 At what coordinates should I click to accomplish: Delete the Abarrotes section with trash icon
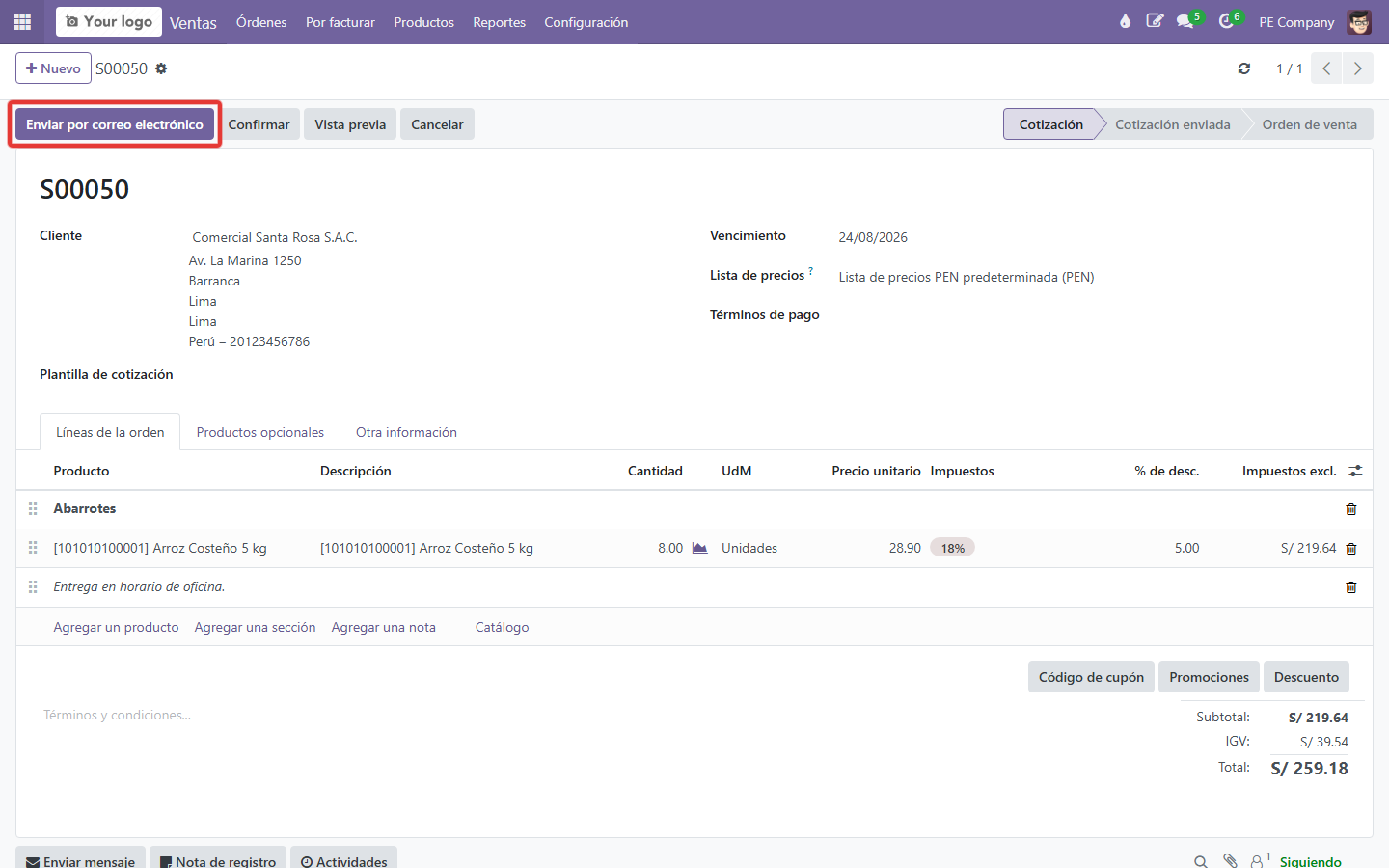click(1350, 509)
